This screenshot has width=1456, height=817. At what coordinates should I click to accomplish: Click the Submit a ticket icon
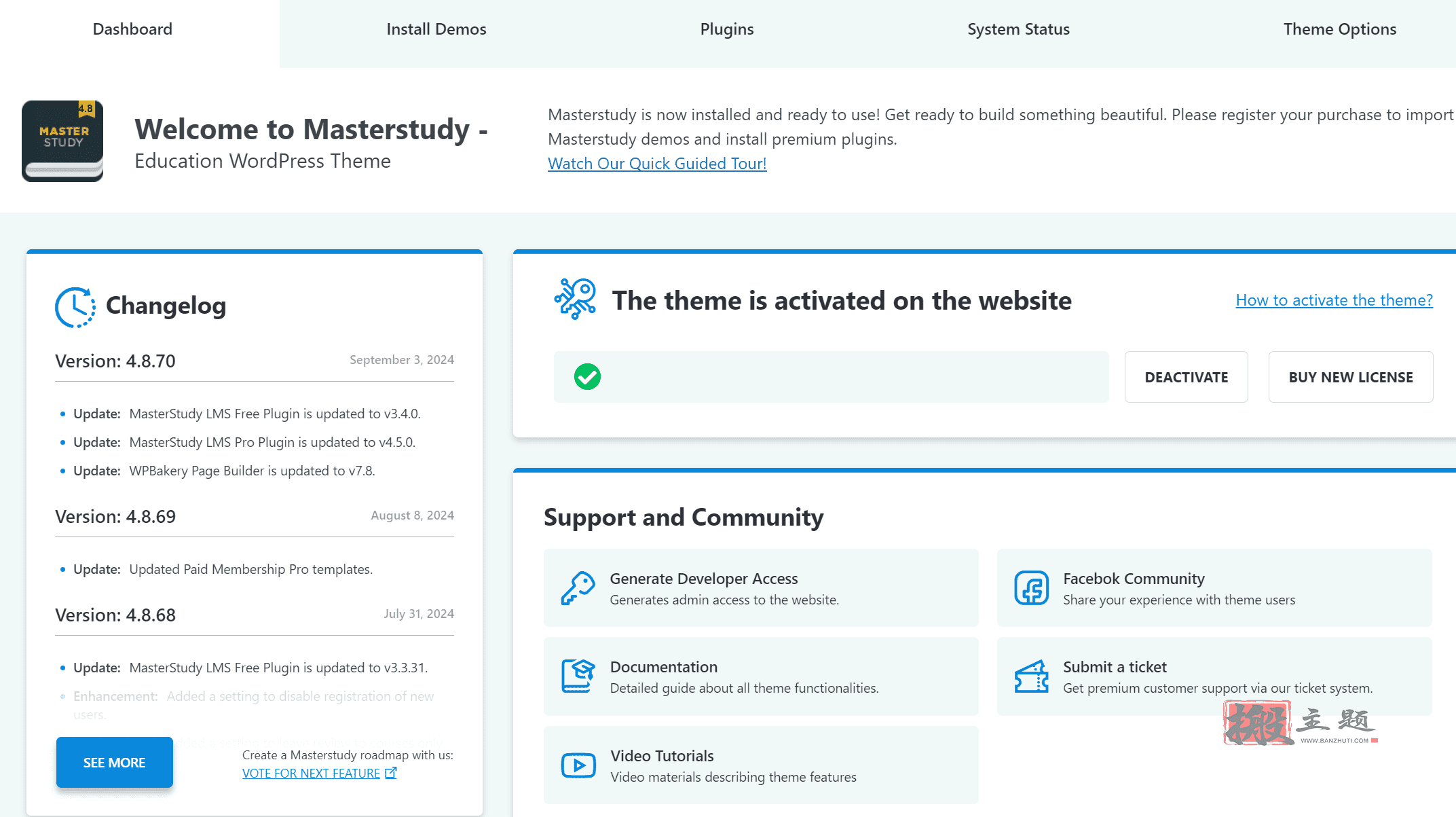(1031, 676)
